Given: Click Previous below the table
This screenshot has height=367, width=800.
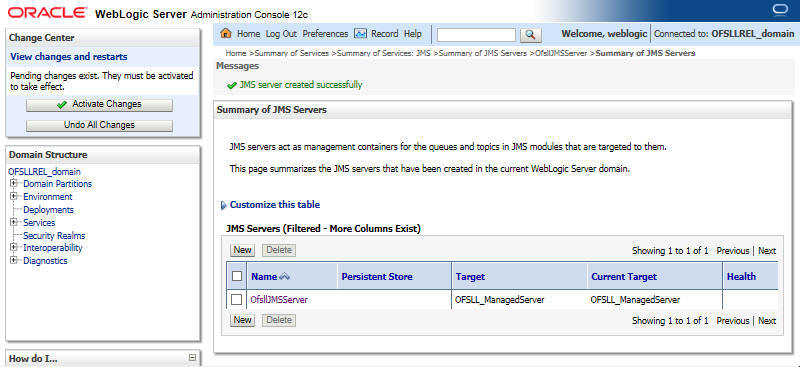Looking at the screenshot, I should click(x=733, y=321).
